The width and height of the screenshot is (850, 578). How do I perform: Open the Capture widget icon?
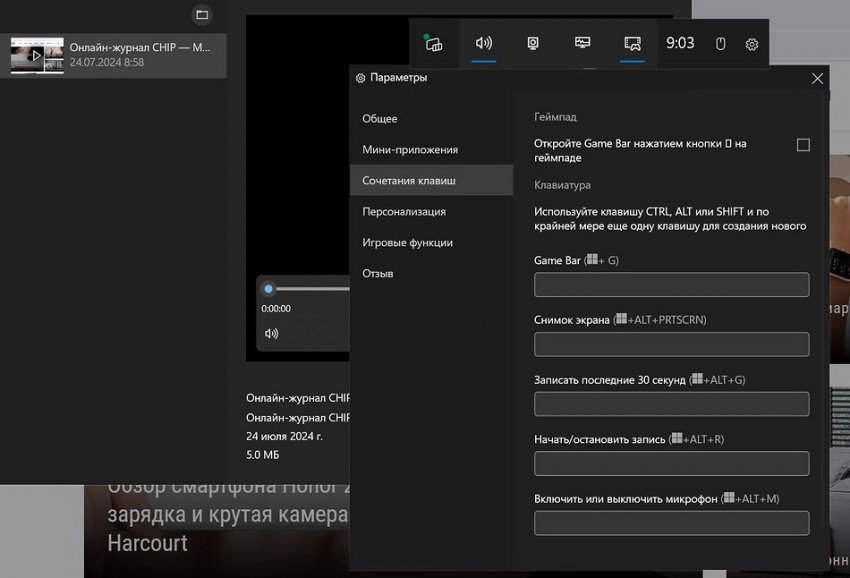534,43
